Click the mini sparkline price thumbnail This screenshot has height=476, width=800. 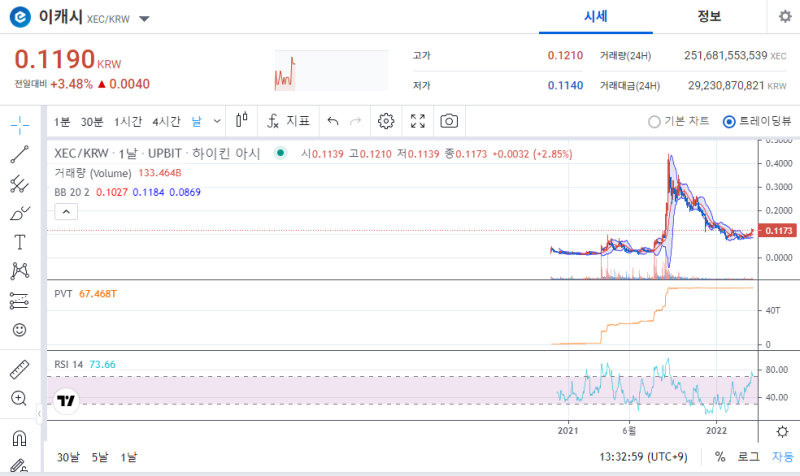pyautogui.click(x=332, y=70)
